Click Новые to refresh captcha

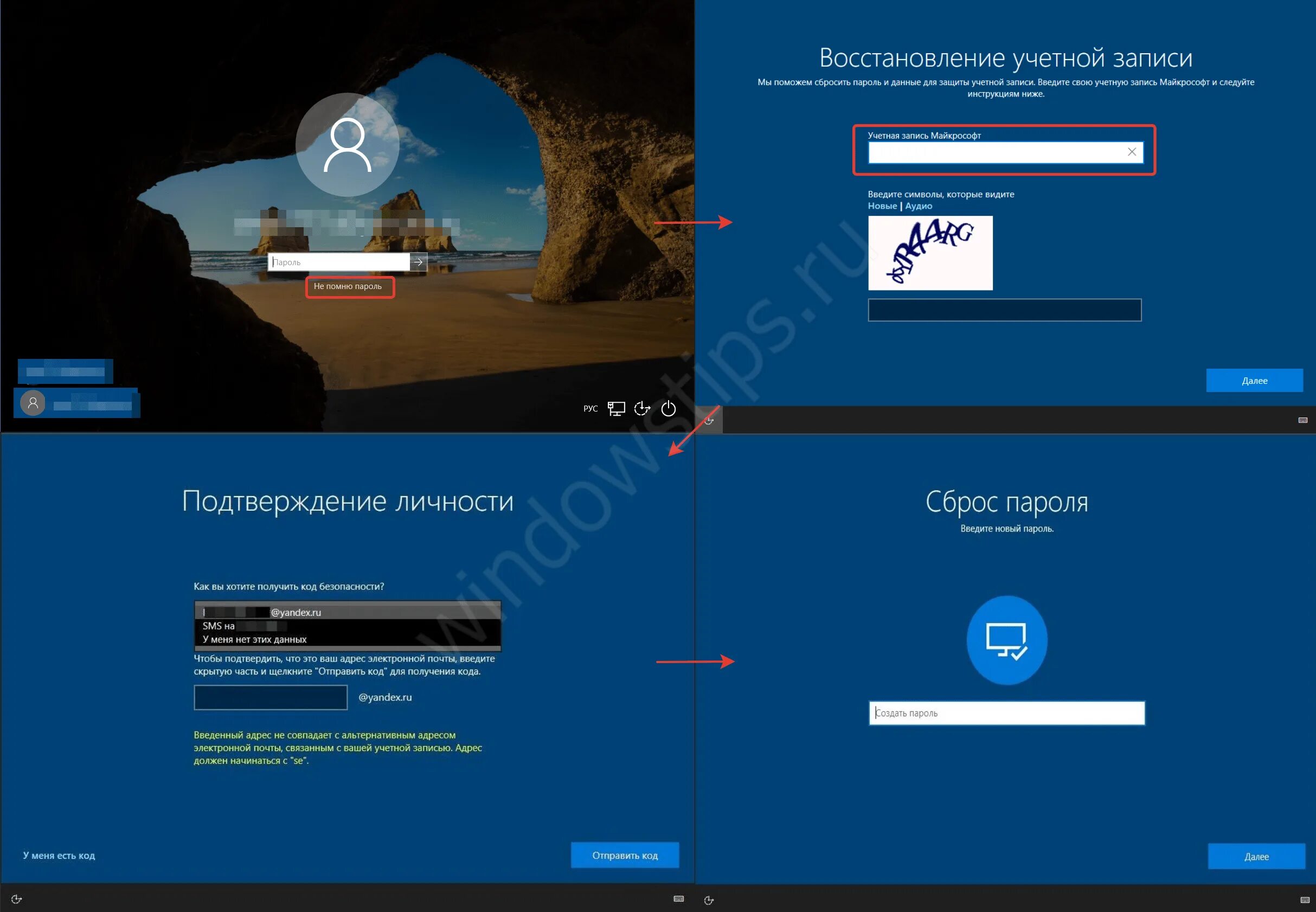pyautogui.click(x=882, y=206)
